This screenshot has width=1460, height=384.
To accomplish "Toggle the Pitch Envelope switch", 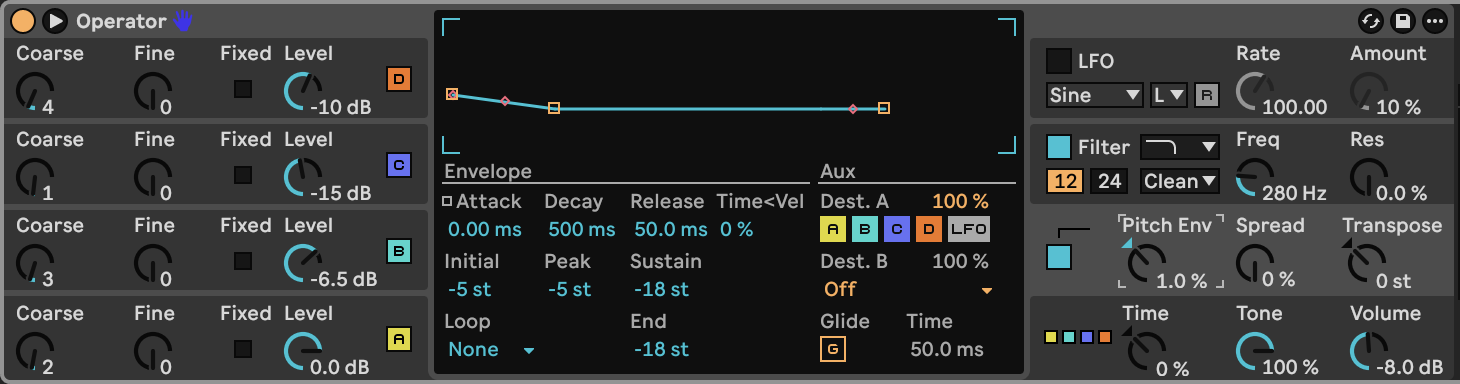I will point(1058,257).
